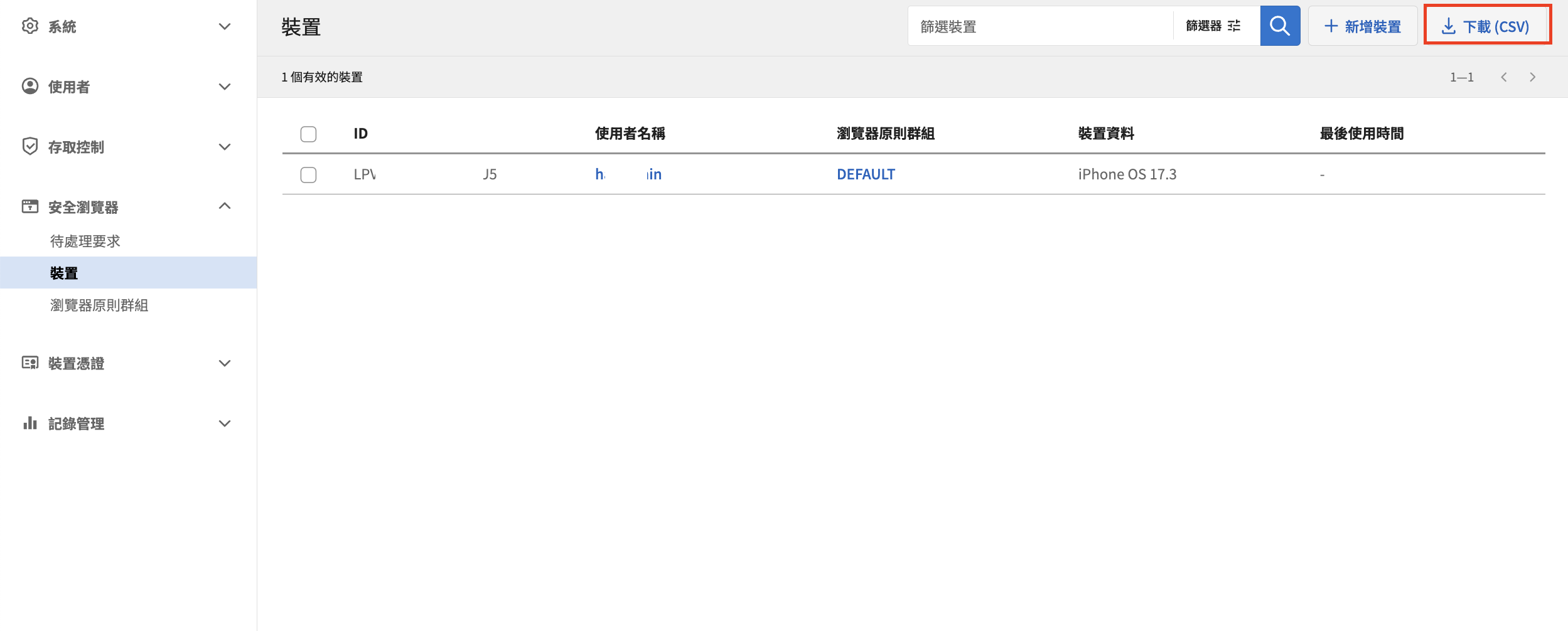Select the 裝置 sidebar item

tap(128, 273)
